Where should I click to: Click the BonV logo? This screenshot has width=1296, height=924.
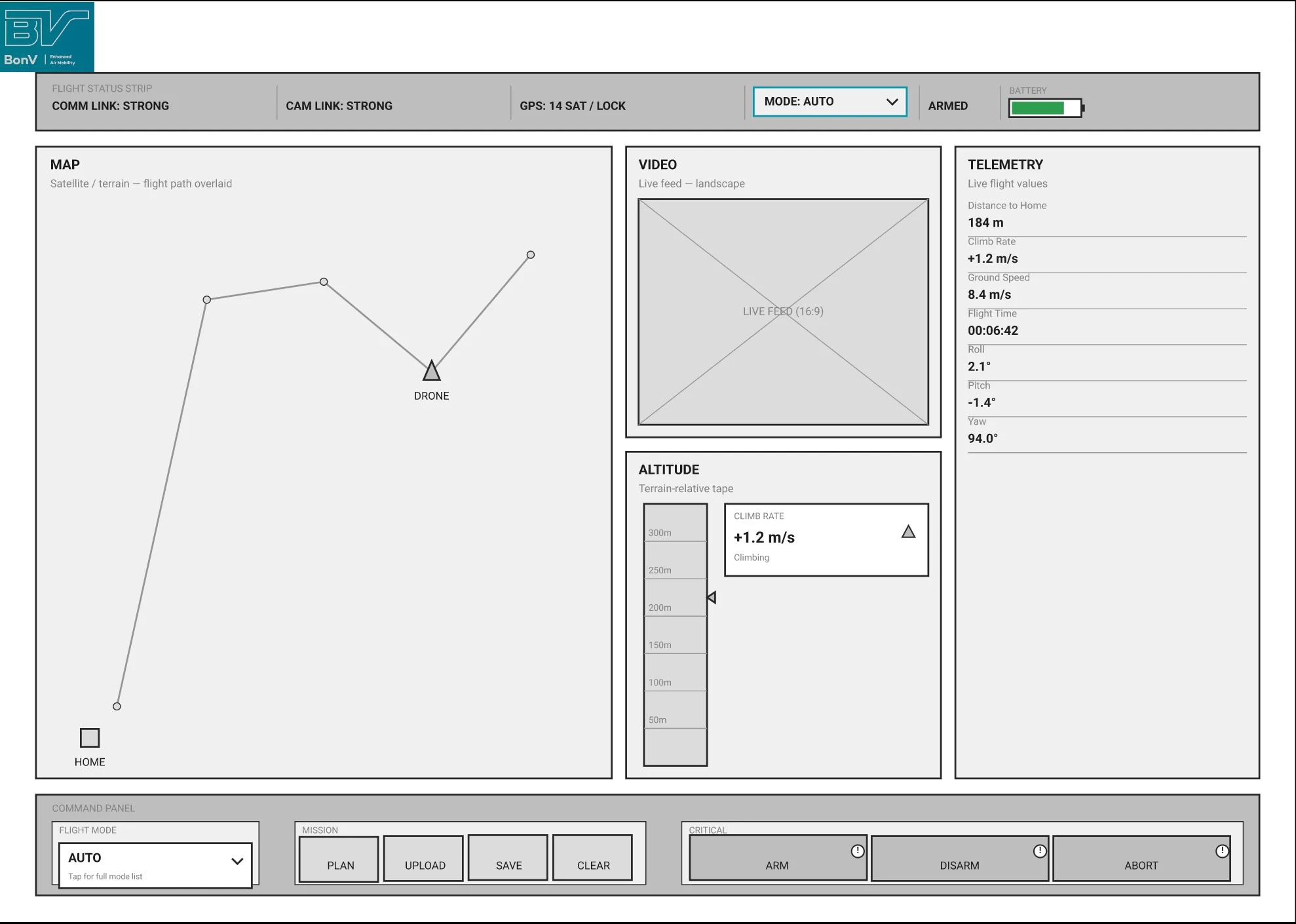click(47, 37)
